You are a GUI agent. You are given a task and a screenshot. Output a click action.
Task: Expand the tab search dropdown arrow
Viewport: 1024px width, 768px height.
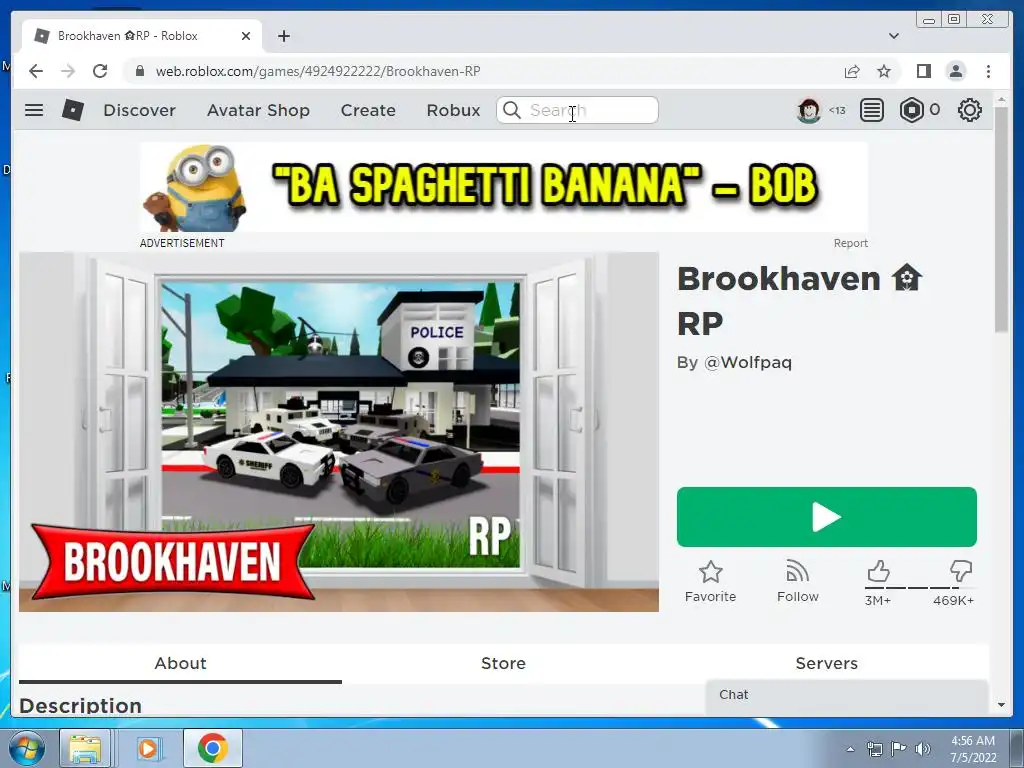[893, 36]
